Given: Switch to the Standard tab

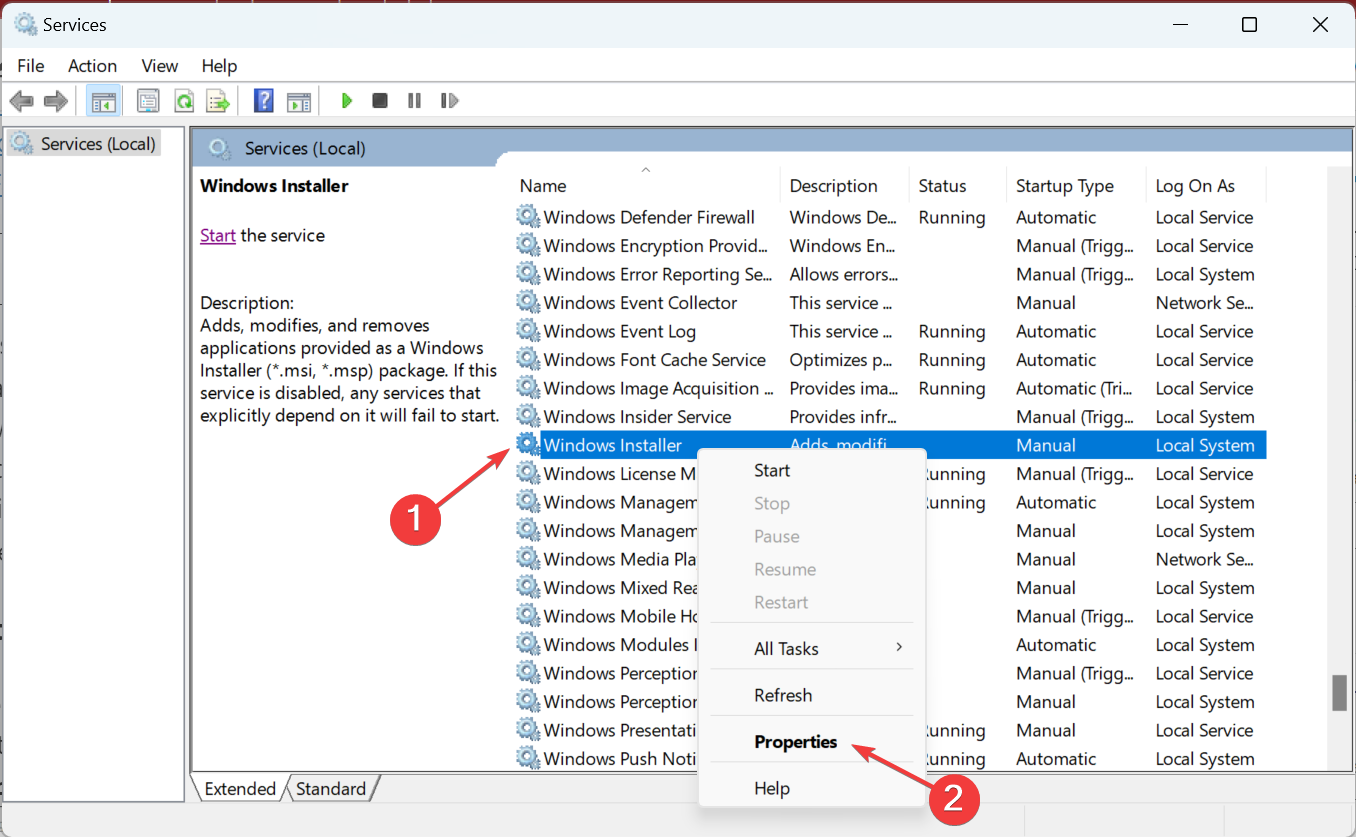Looking at the screenshot, I should (331, 789).
